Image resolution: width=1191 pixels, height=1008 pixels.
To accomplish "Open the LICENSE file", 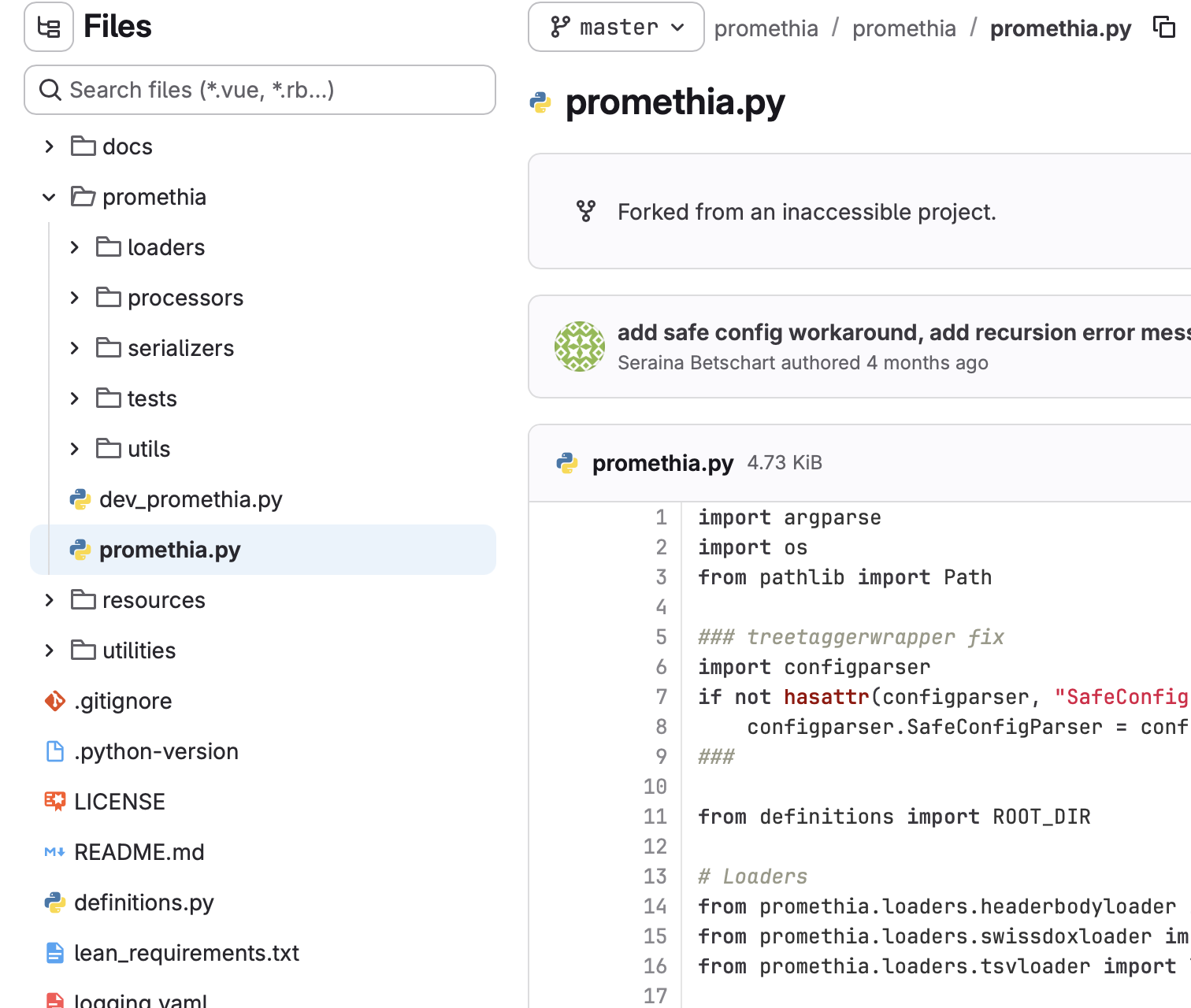I will pyautogui.click(x=120, y=802).
